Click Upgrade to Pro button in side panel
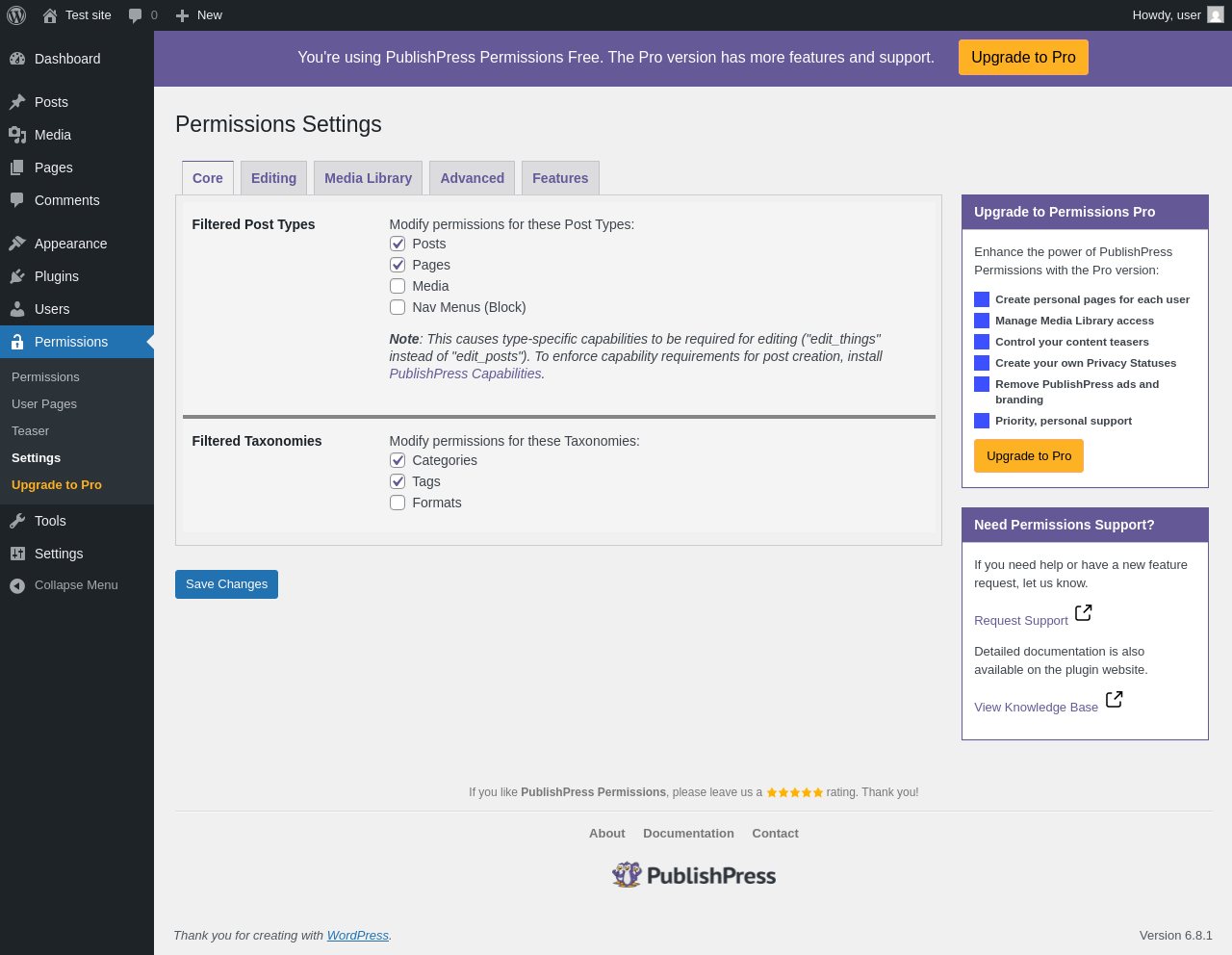Screen dimensions: 1232x955 (1029, 456)
